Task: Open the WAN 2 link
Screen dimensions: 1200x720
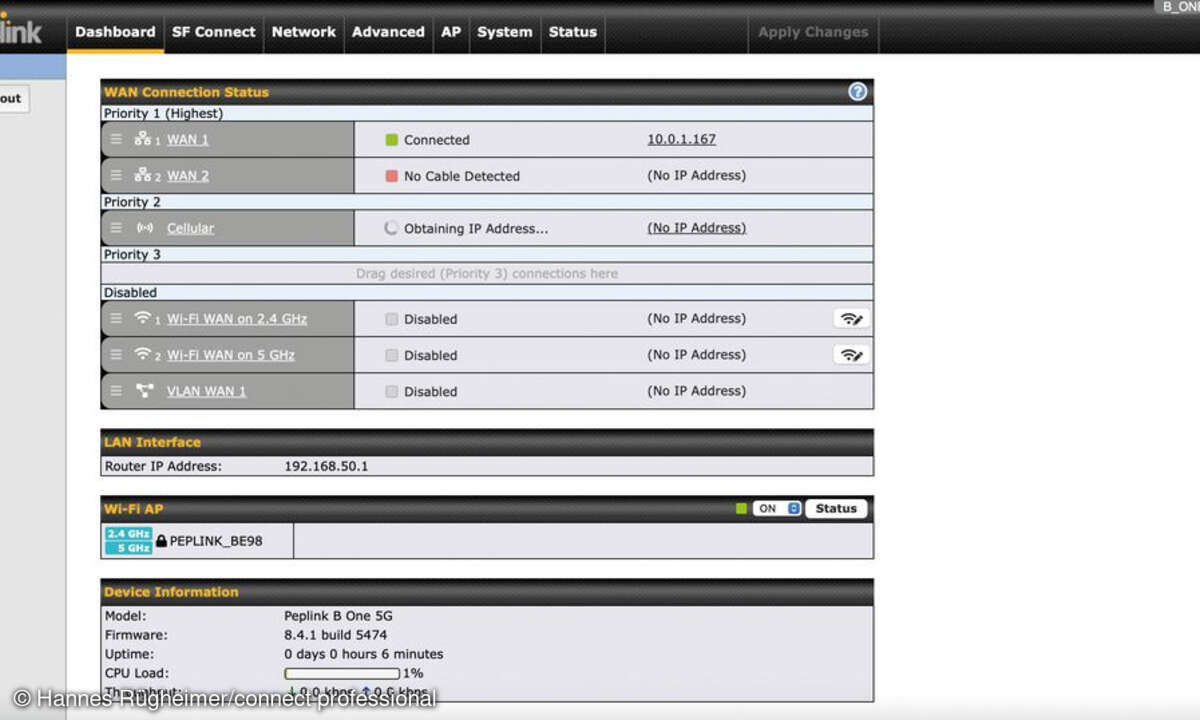Action: coord(188,176)
